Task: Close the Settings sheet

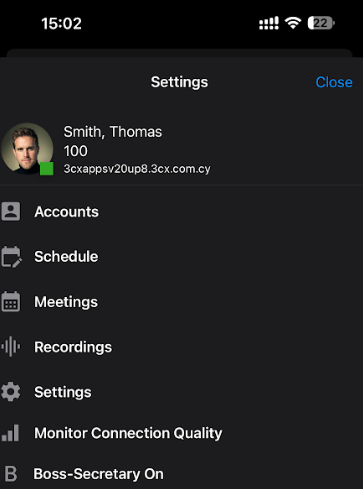Action: (334, 82)
